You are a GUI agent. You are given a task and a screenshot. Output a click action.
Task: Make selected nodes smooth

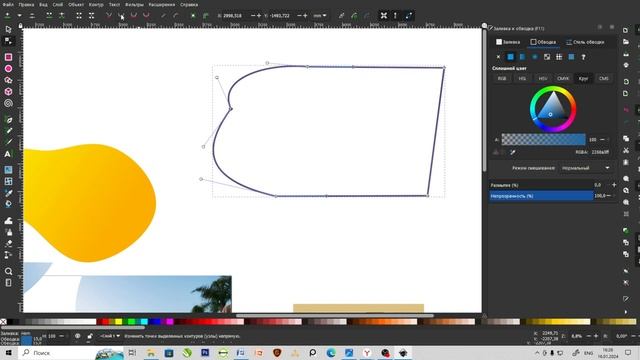[121, 16]
